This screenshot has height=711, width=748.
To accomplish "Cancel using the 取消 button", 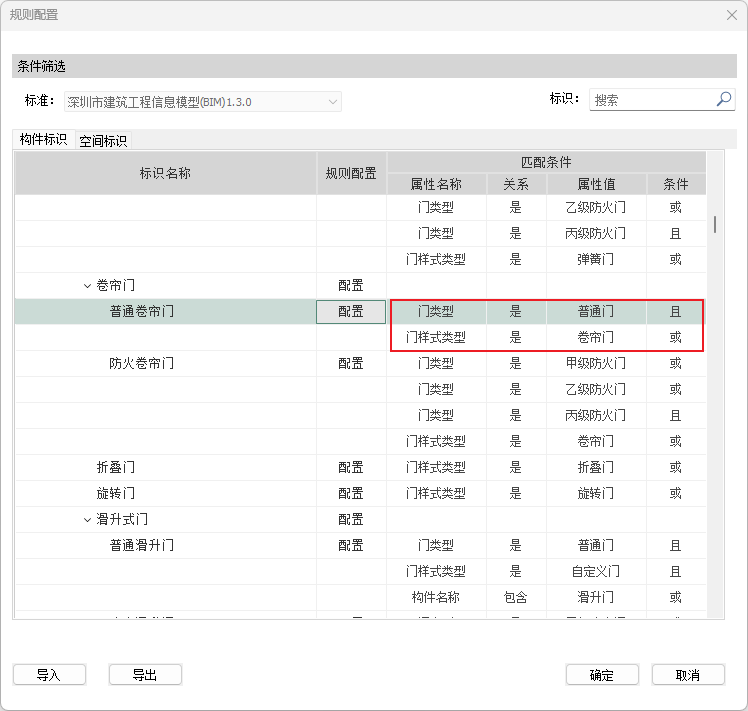I will pyautogui.click(x=688, y=675).
